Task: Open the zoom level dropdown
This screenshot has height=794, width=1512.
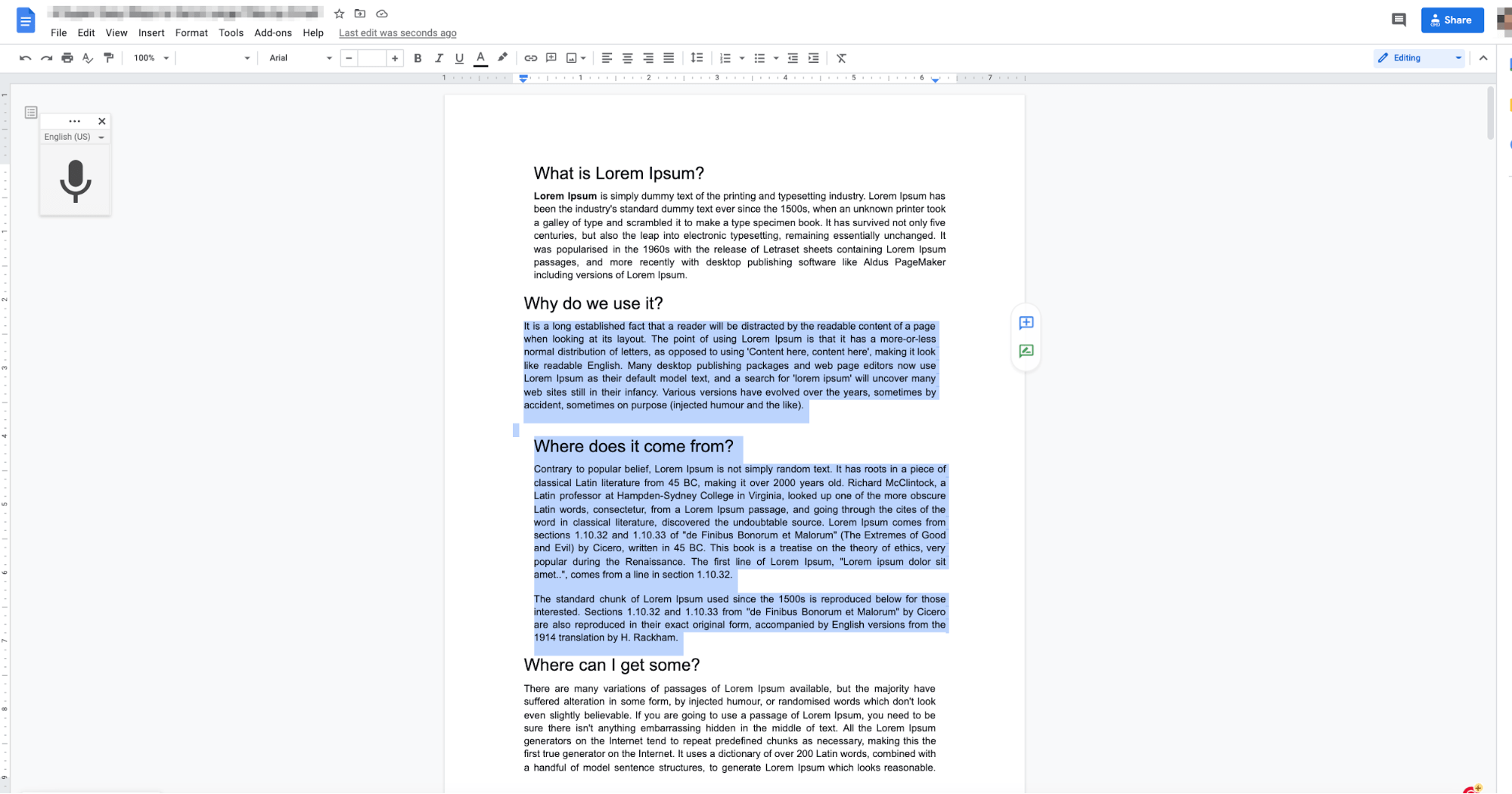Action: (x=149, y=57)
